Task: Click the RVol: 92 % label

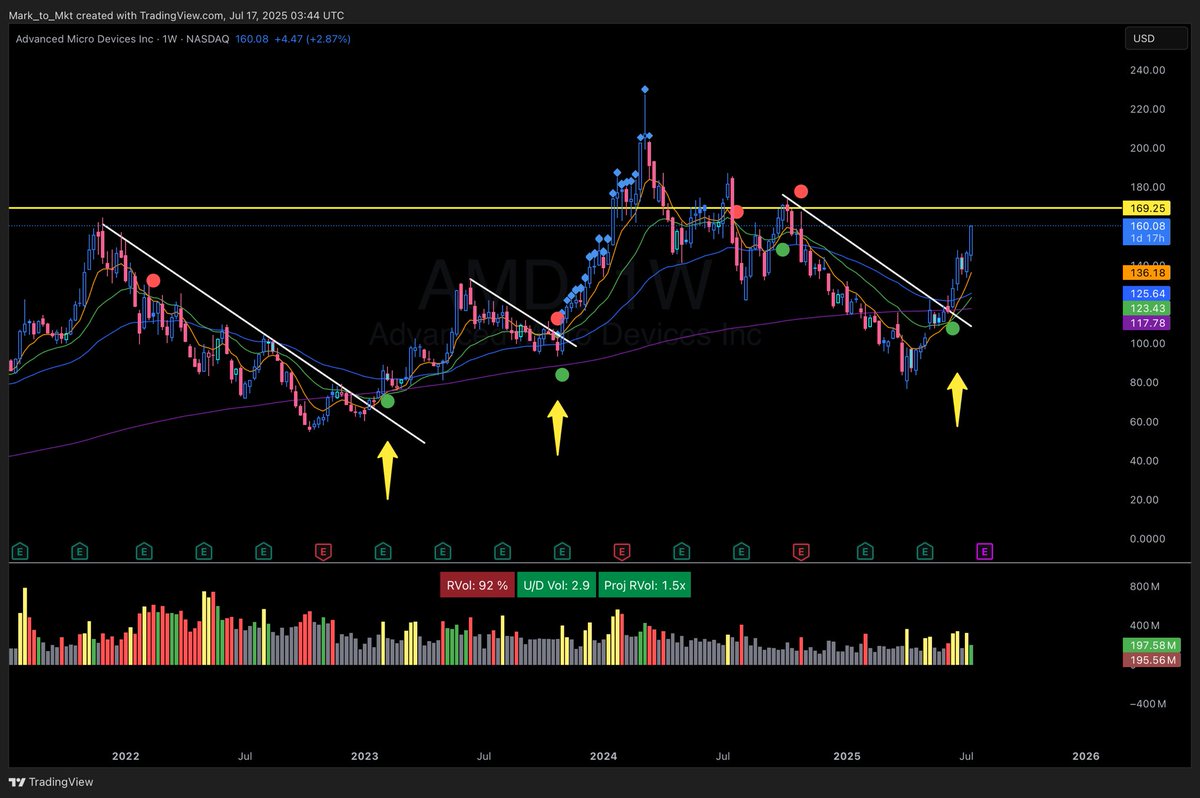Action: [475, 585]
